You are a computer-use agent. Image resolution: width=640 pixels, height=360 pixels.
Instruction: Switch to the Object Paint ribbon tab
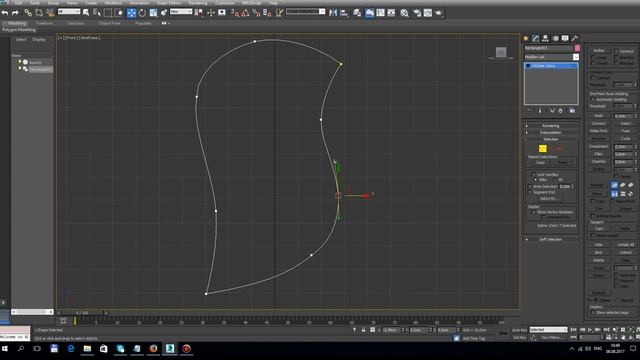[x=109, y=23]
